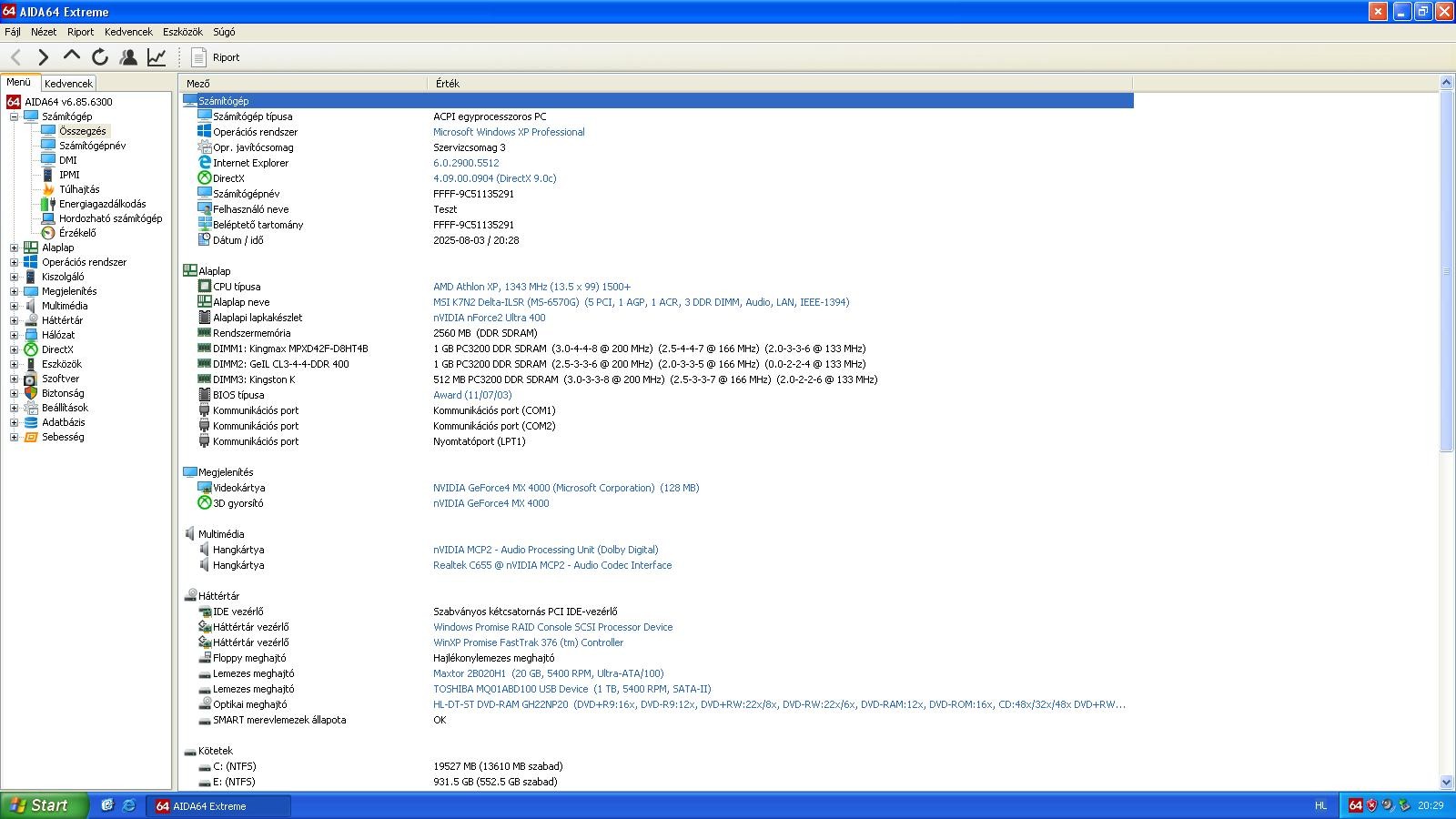
Task: Click the Operációs rendszer Windows icon in tree
Action: [31, 262]
